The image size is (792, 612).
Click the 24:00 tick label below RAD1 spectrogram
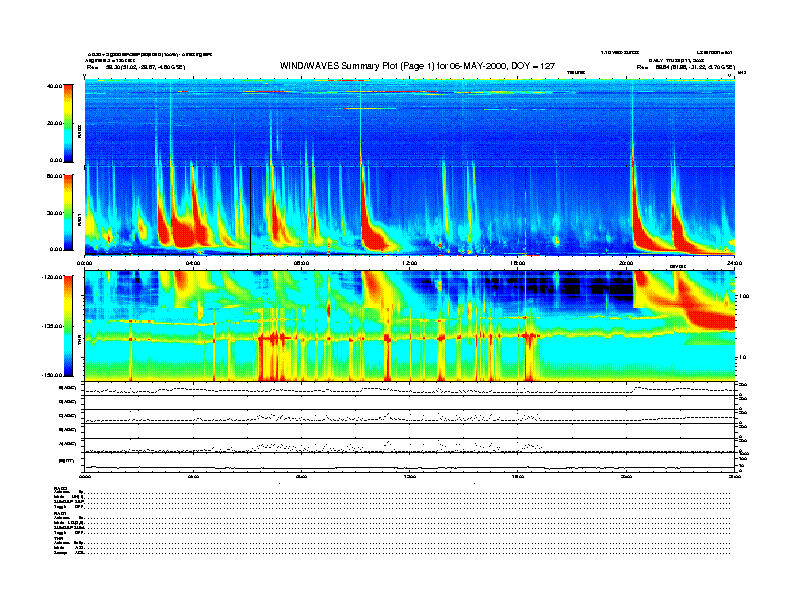click(734, 263)
